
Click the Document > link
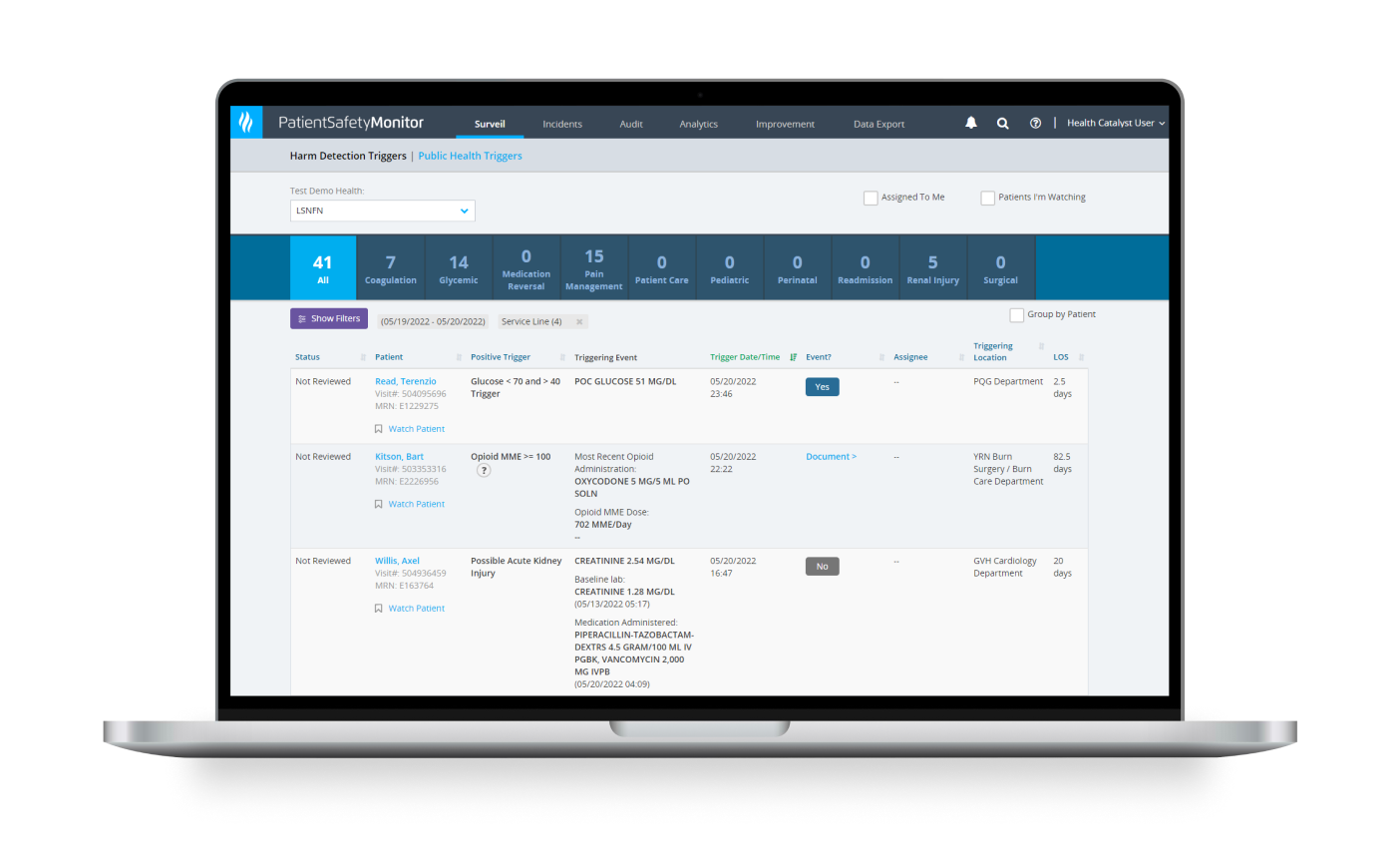832,457
